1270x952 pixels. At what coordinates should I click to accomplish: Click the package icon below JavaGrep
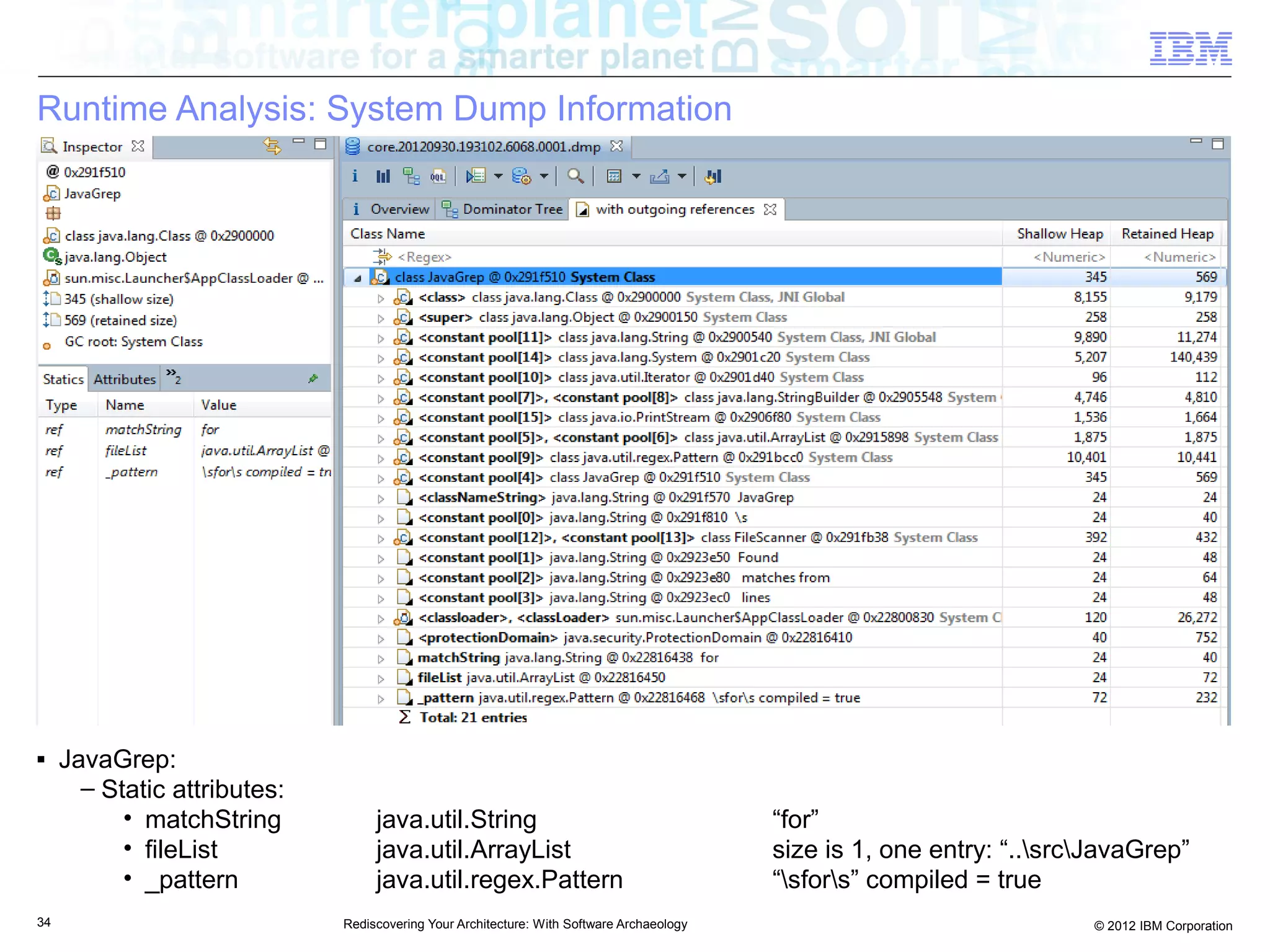tap(53, 213)
